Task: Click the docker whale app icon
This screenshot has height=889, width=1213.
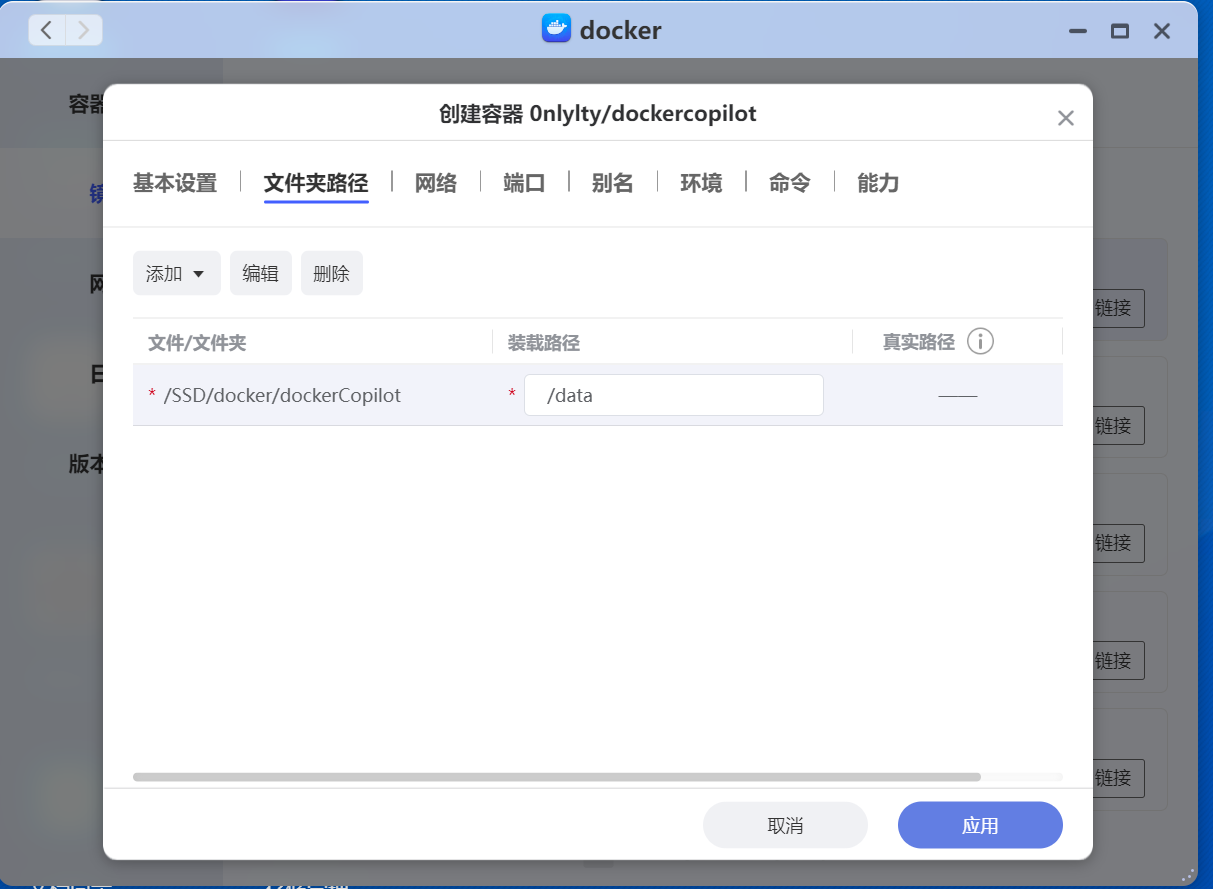Action: pos(556,29)
